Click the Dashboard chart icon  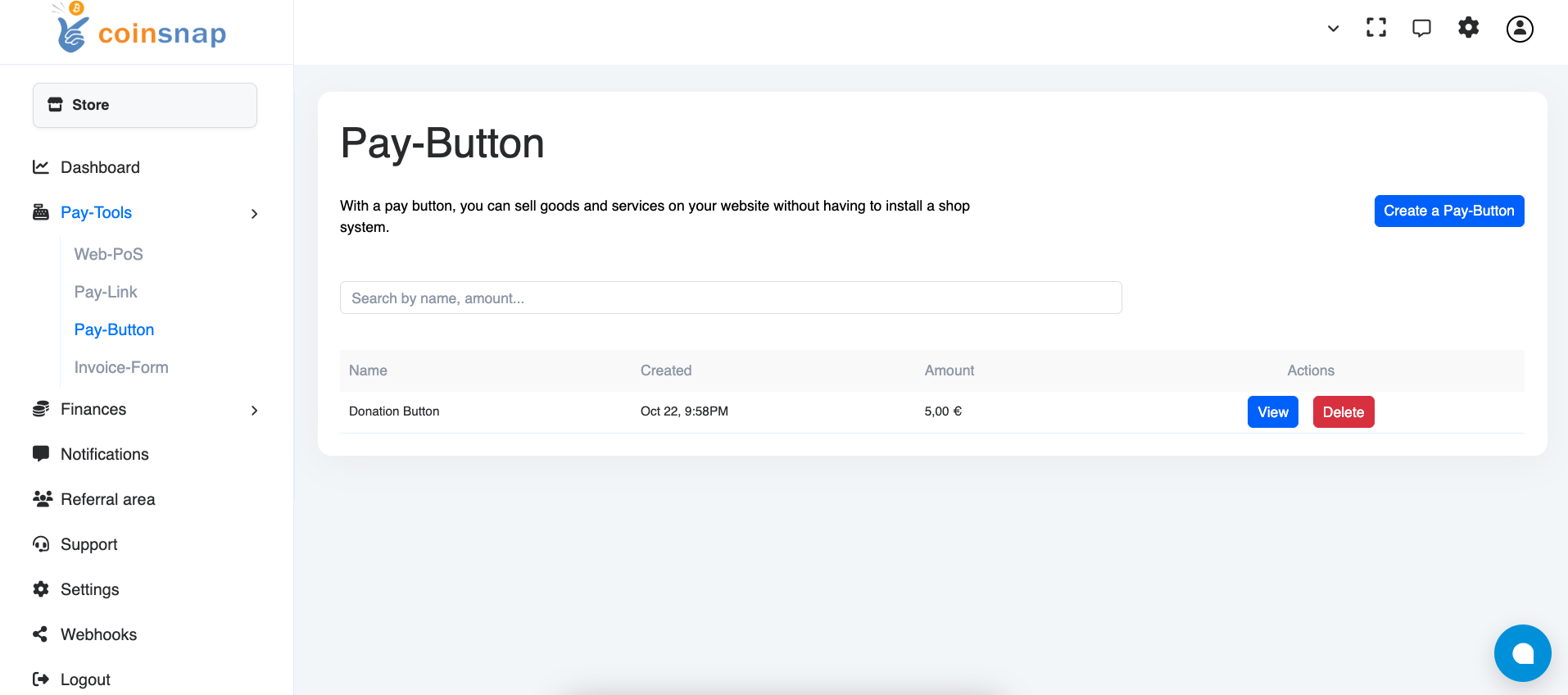click(41, 167)
